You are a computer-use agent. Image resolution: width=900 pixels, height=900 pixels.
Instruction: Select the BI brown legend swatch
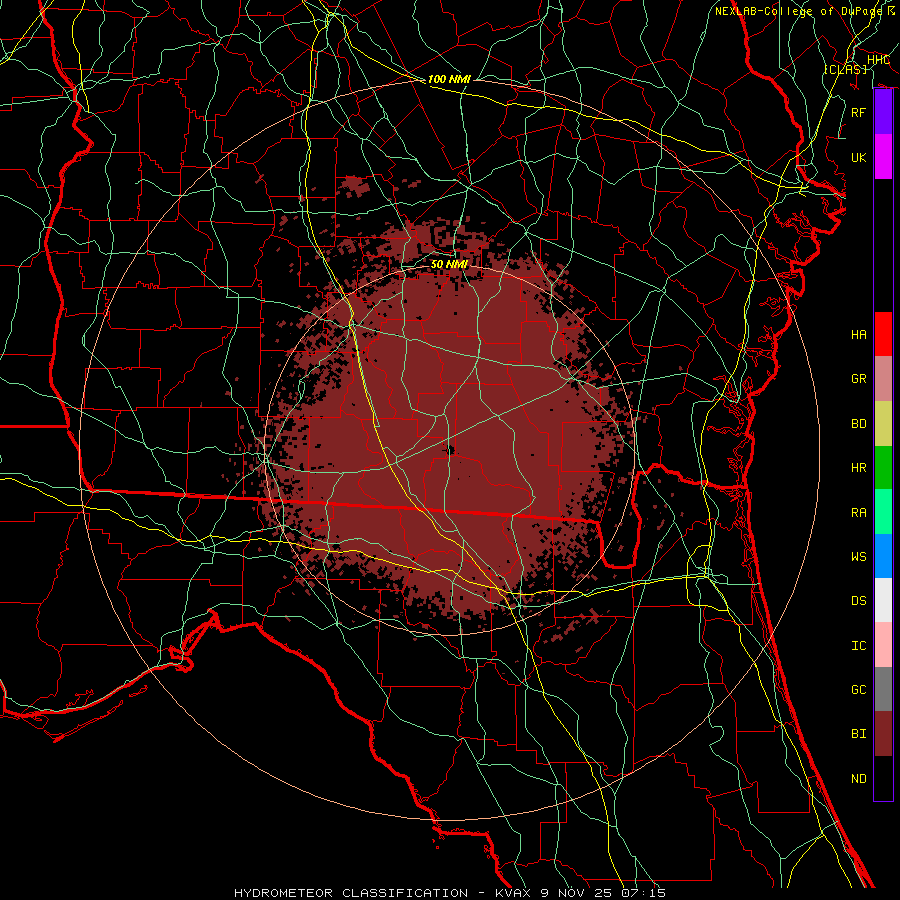click(883, 734)
